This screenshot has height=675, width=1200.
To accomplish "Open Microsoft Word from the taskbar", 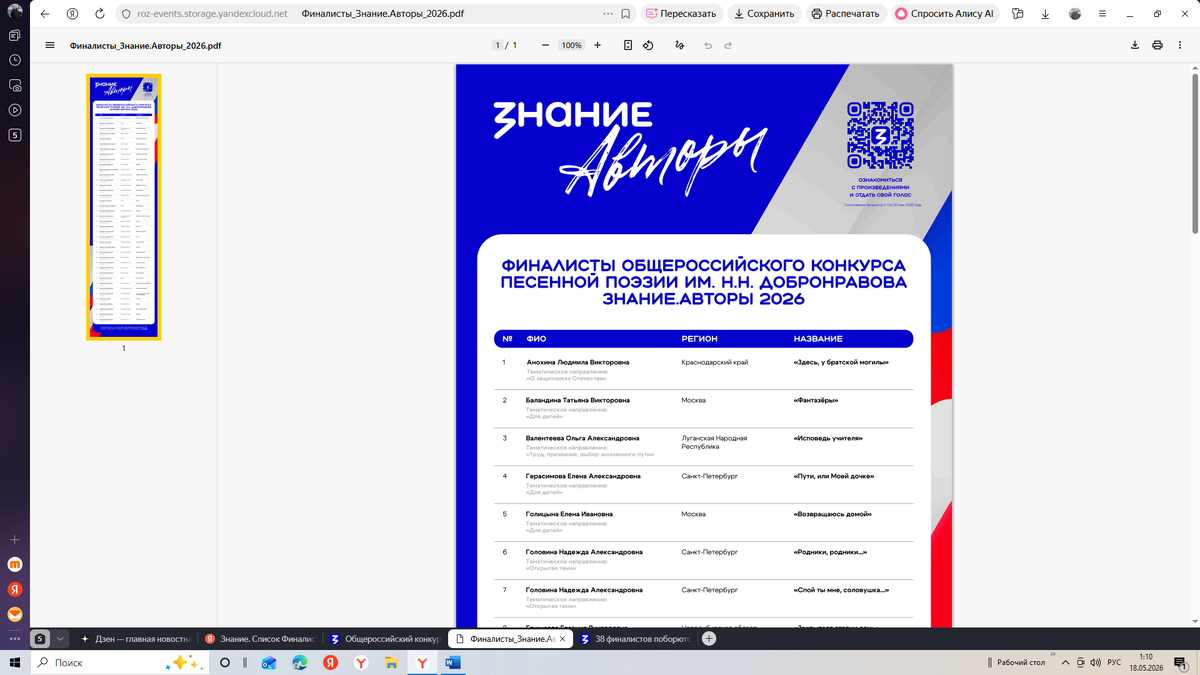I will pyautogui.click(x=451, y=662).
